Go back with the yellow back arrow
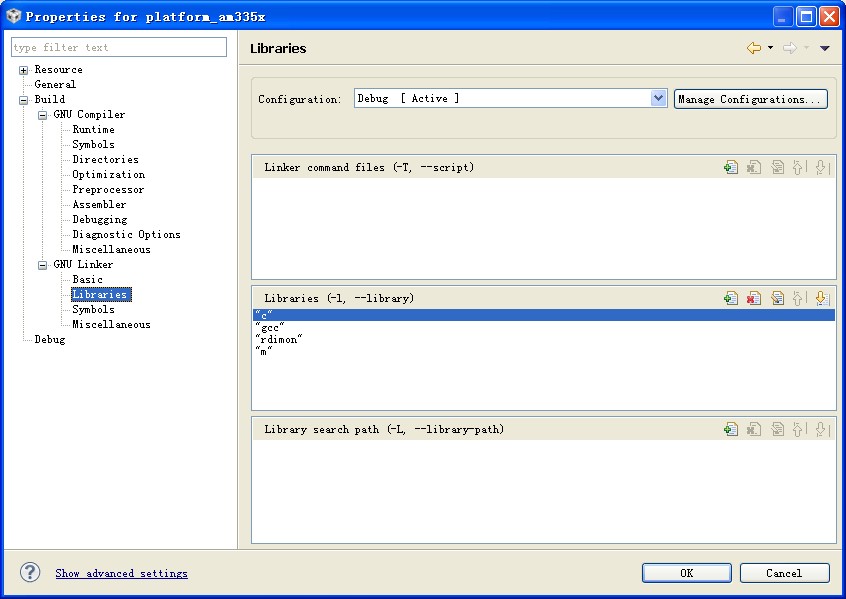846x599 pixels. [754, 48]
